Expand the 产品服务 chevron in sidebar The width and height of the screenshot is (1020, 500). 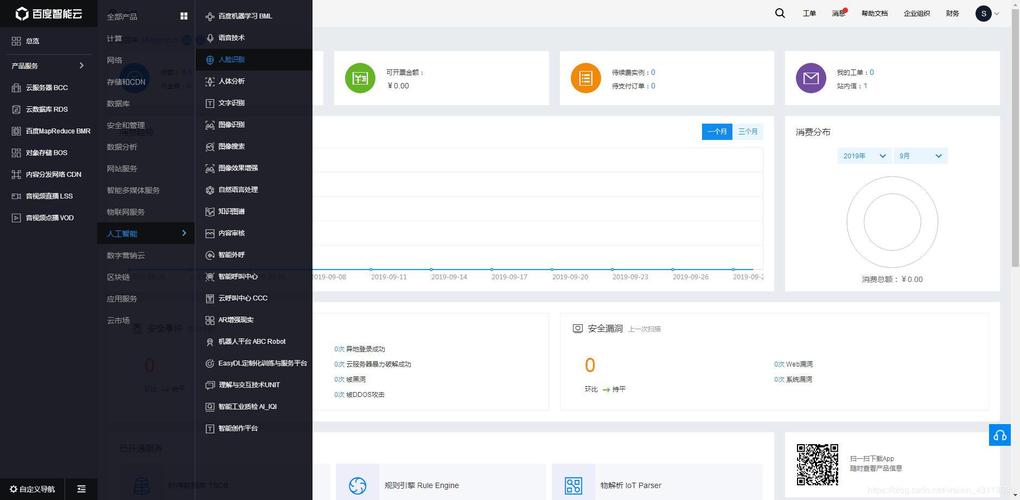point(81,66)
